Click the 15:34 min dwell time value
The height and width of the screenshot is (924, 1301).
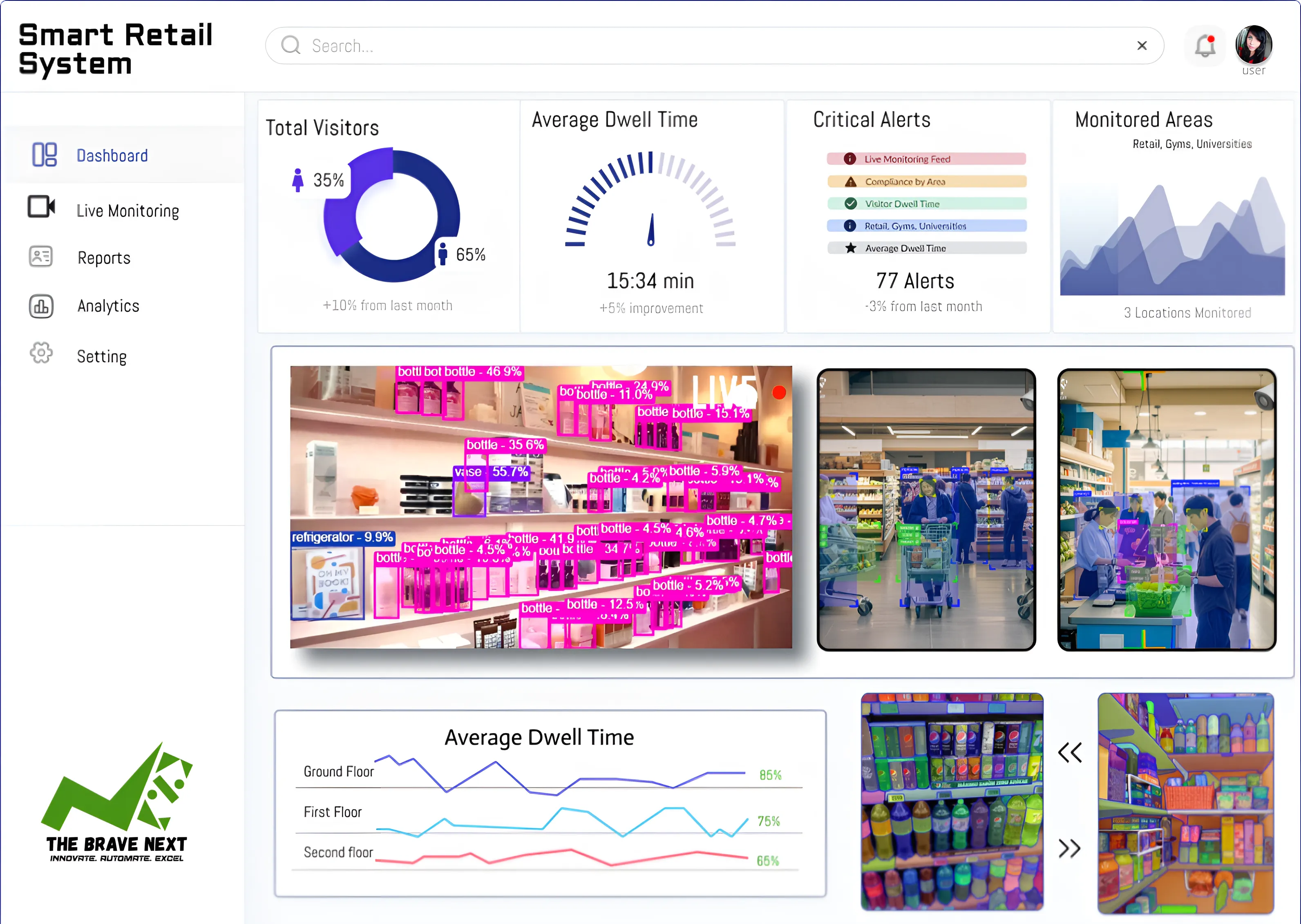[x=650, y=280]
